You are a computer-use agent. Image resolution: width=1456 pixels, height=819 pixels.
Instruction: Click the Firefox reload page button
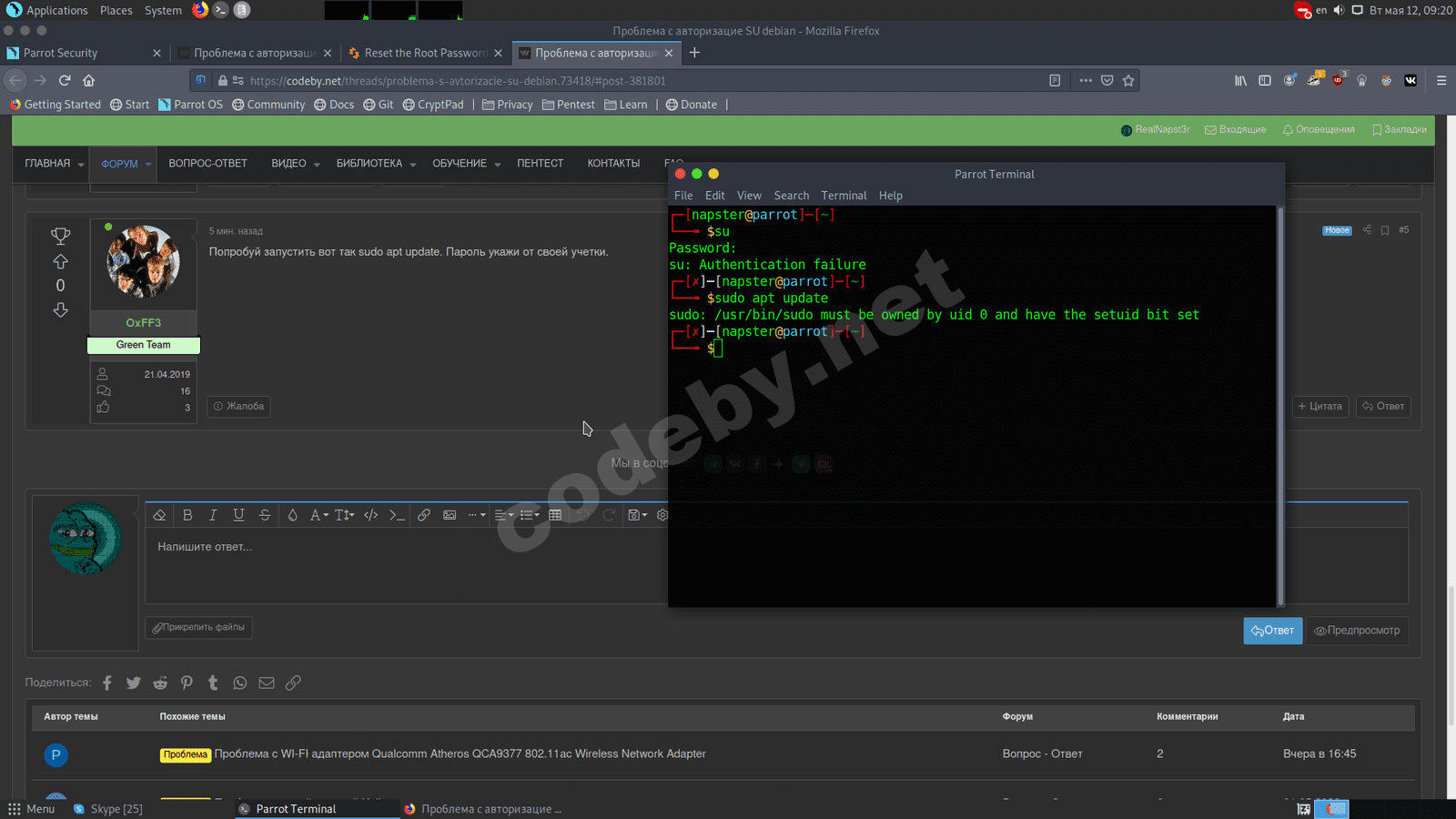pos(65,80)
